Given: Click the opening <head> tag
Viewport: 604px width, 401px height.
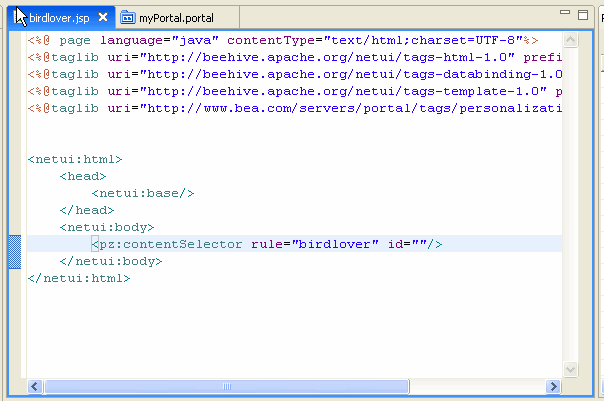Looking at the screenshot, I should pyautogui.click(x=83, y=176).
